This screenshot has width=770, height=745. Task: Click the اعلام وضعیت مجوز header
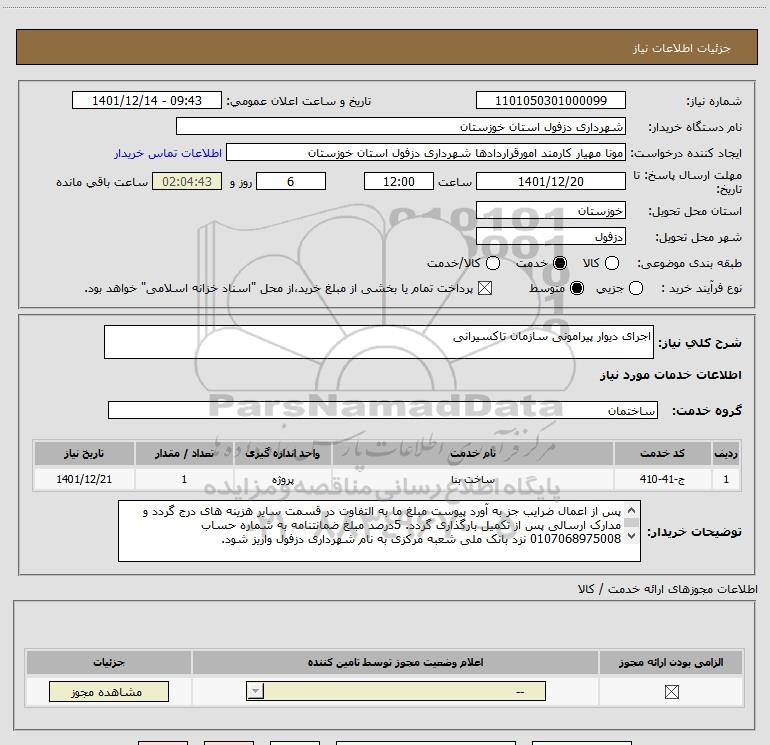395,662
